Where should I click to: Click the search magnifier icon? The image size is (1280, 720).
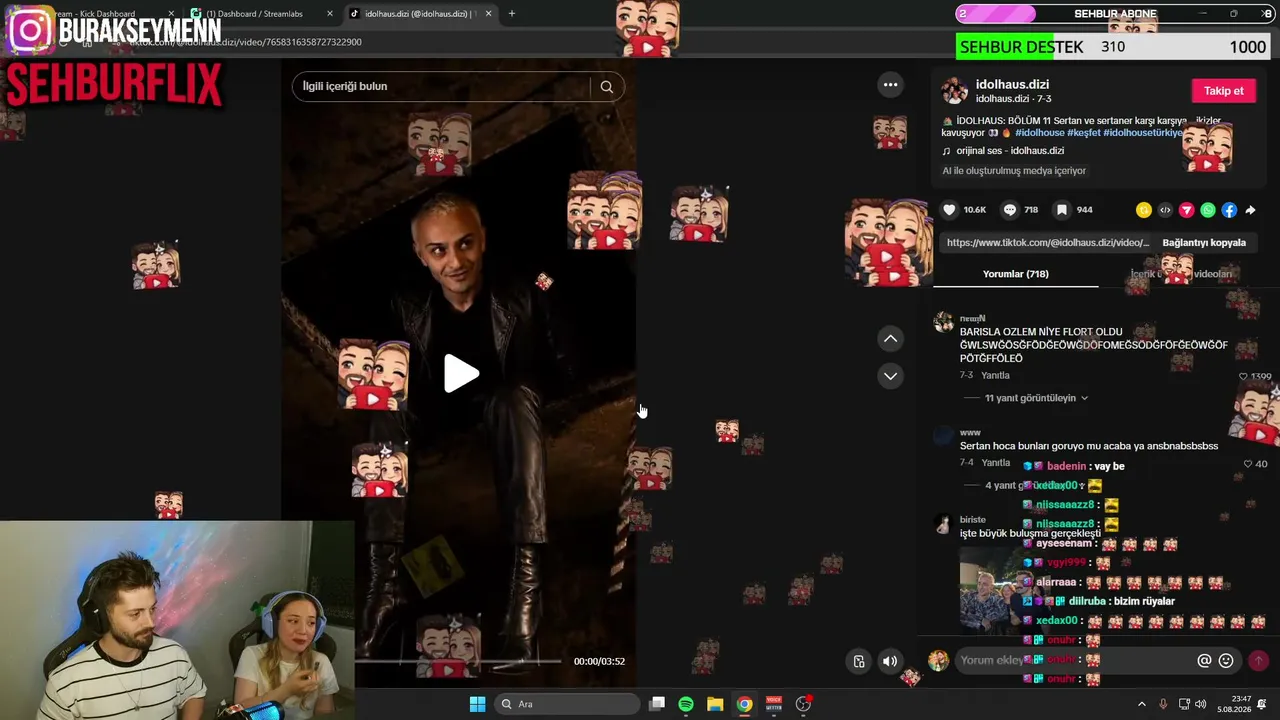pos(606,86)
